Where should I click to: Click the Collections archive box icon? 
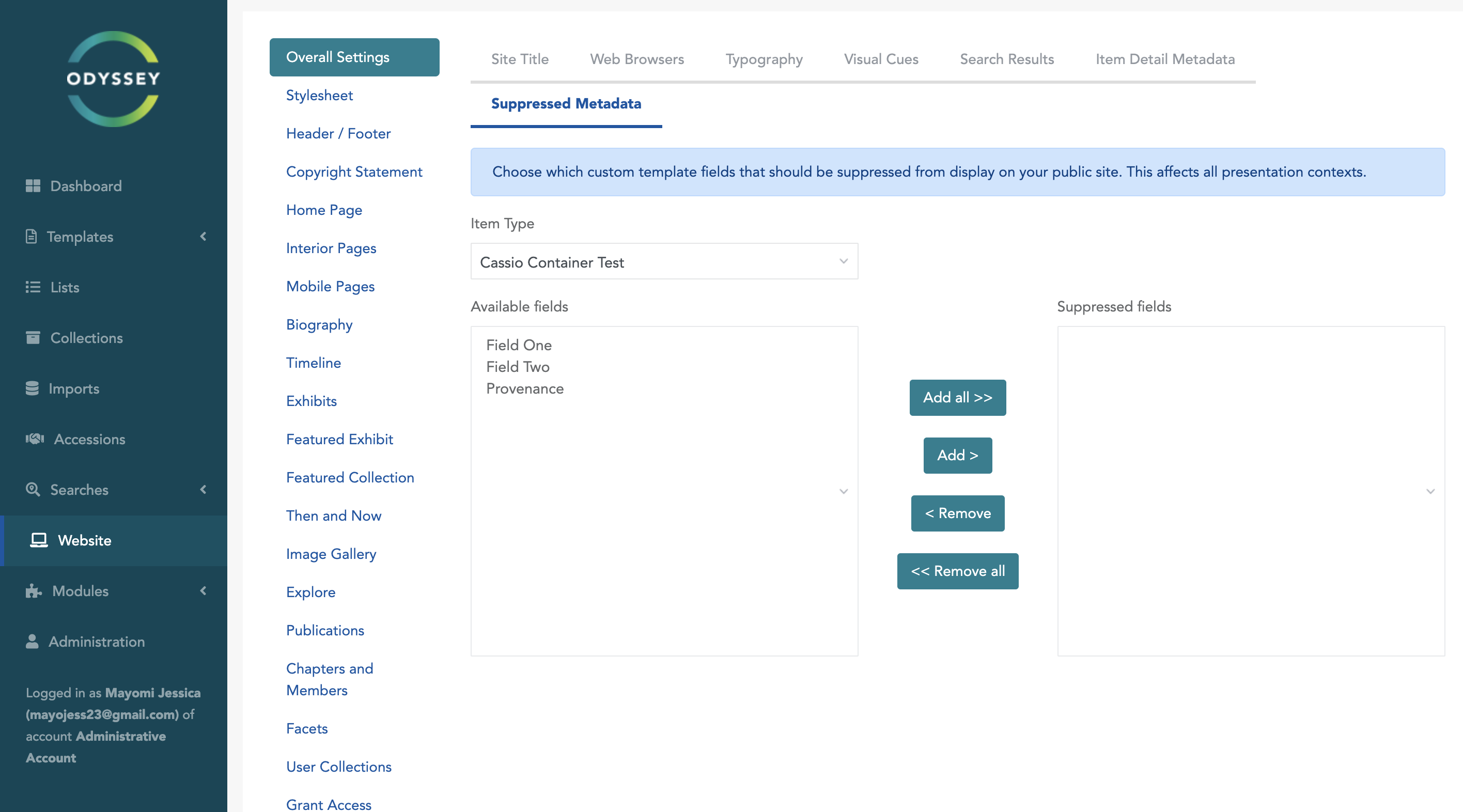[x=33, y=337]
